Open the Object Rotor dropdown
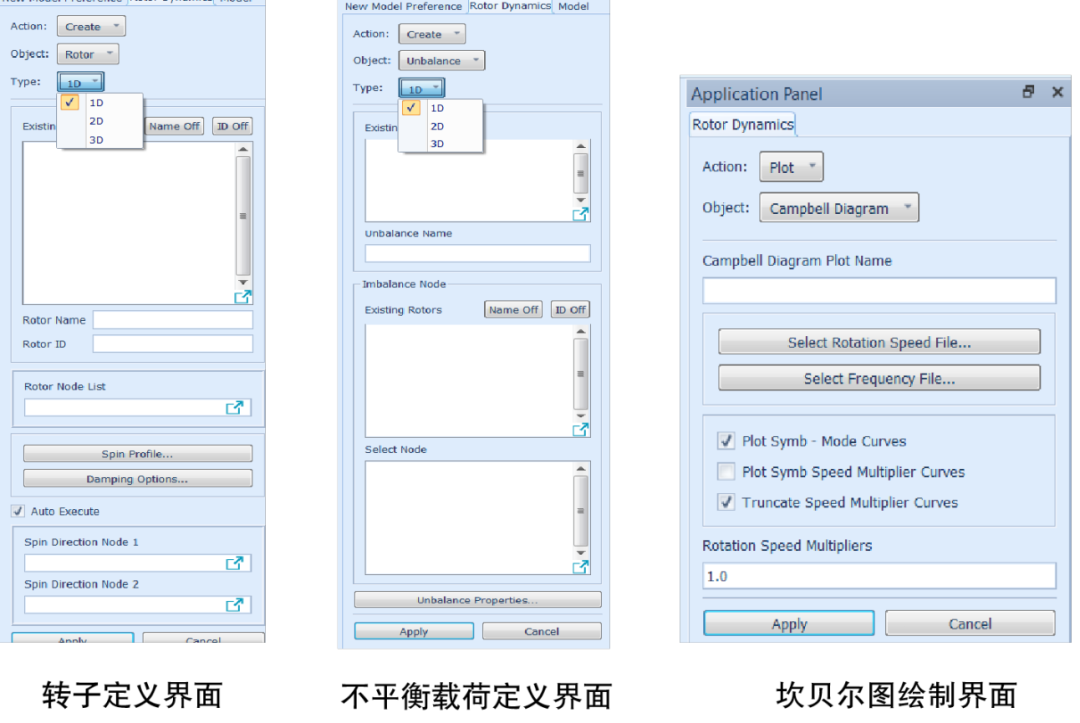This screenshot has height=723, width=1080. [87, 54]
